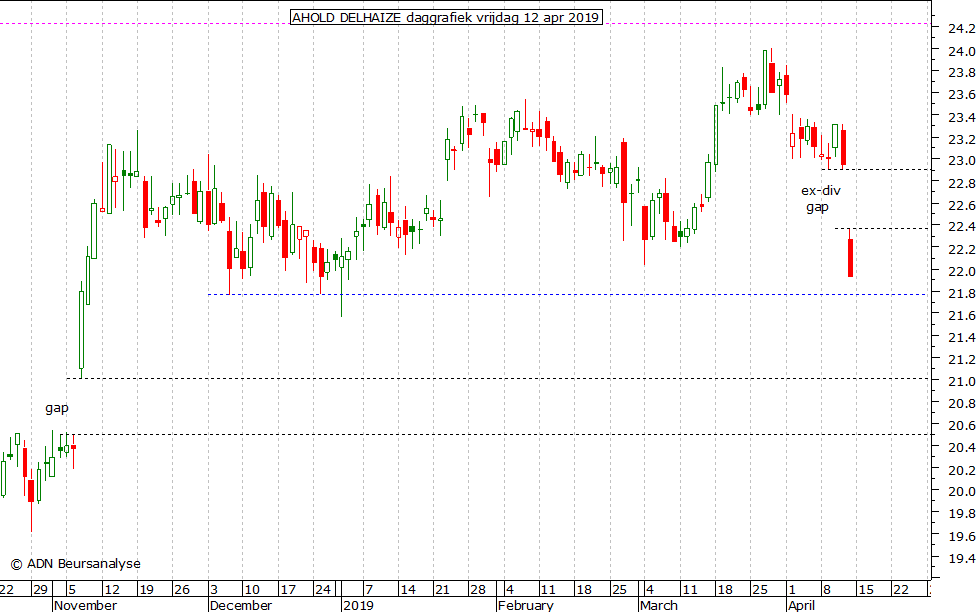This screenshot has height=612, width=979.
Task: Click the date tick 24 in December
Action: click(323, 590)
